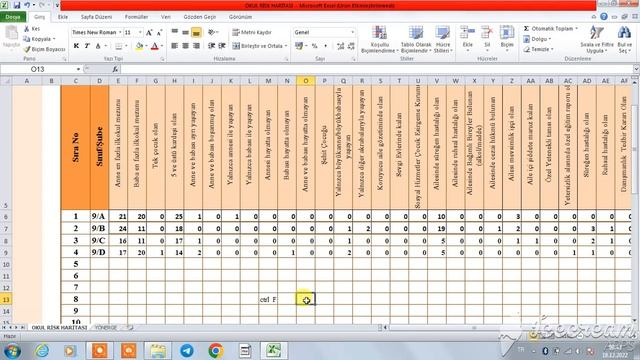The height and width of the screenshot is (360, 640).
Task: Open the Name Box dropdown arrow
Action: (x=78, y=69)
